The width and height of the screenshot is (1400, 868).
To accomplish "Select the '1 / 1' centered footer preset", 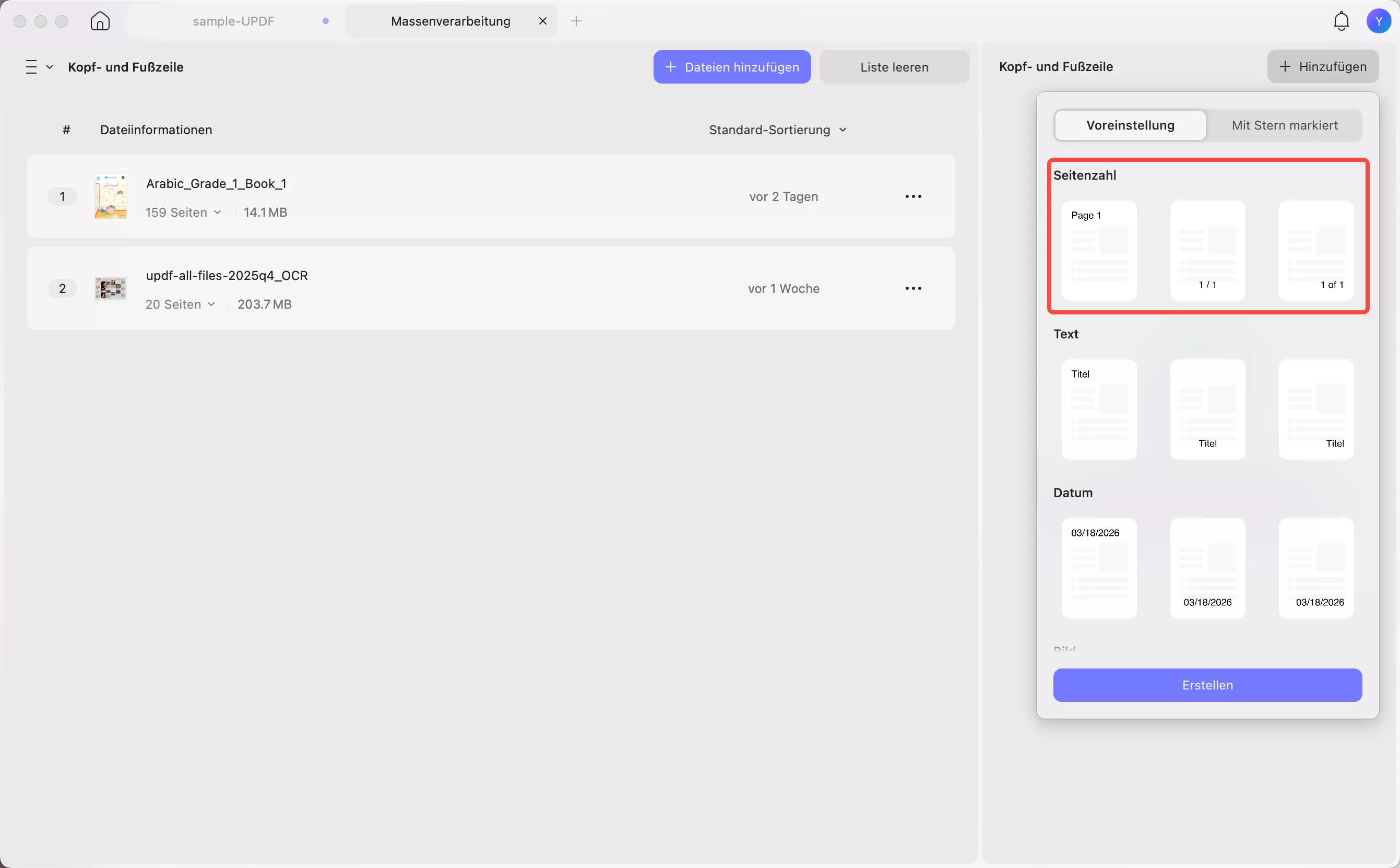I will (1207, 250).
